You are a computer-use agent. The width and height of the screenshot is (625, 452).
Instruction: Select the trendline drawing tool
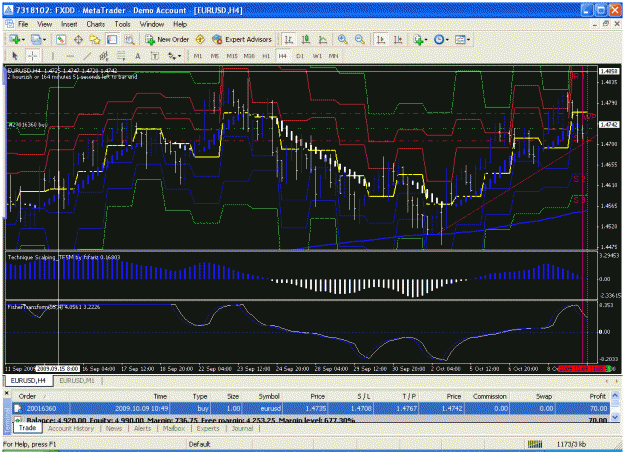pos(87,56)
